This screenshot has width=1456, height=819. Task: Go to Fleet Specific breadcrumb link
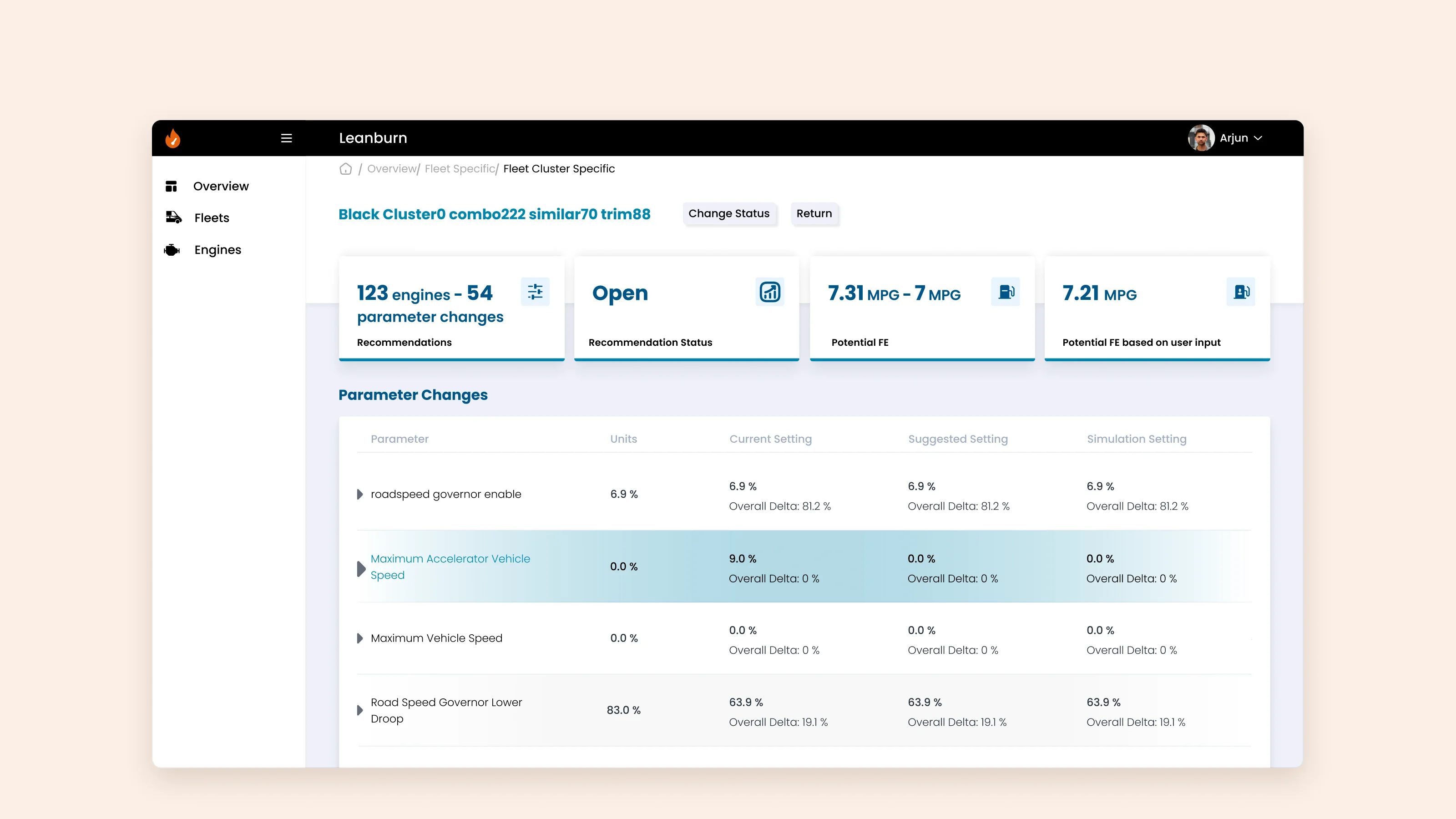(x=460, y=169)
